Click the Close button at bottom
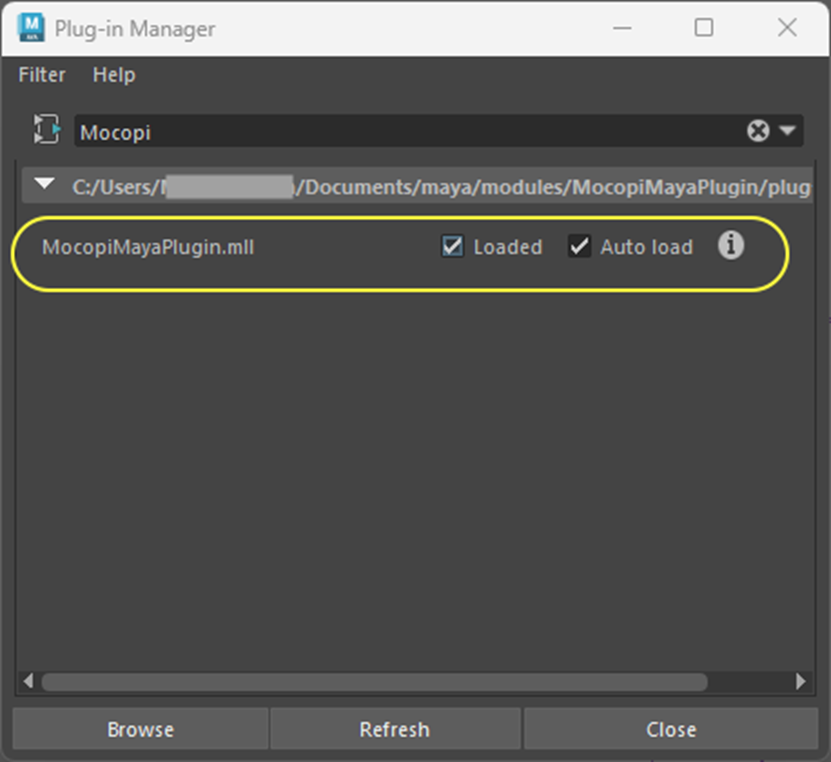Viewport: 831px width, 762px height. pyautogui.click(x=670, y=730)
